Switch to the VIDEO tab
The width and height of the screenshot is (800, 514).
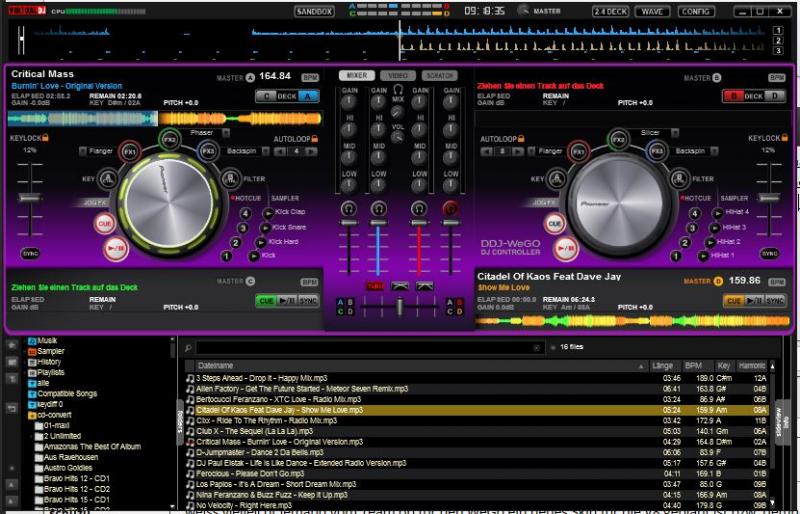[x=398, y=76]
